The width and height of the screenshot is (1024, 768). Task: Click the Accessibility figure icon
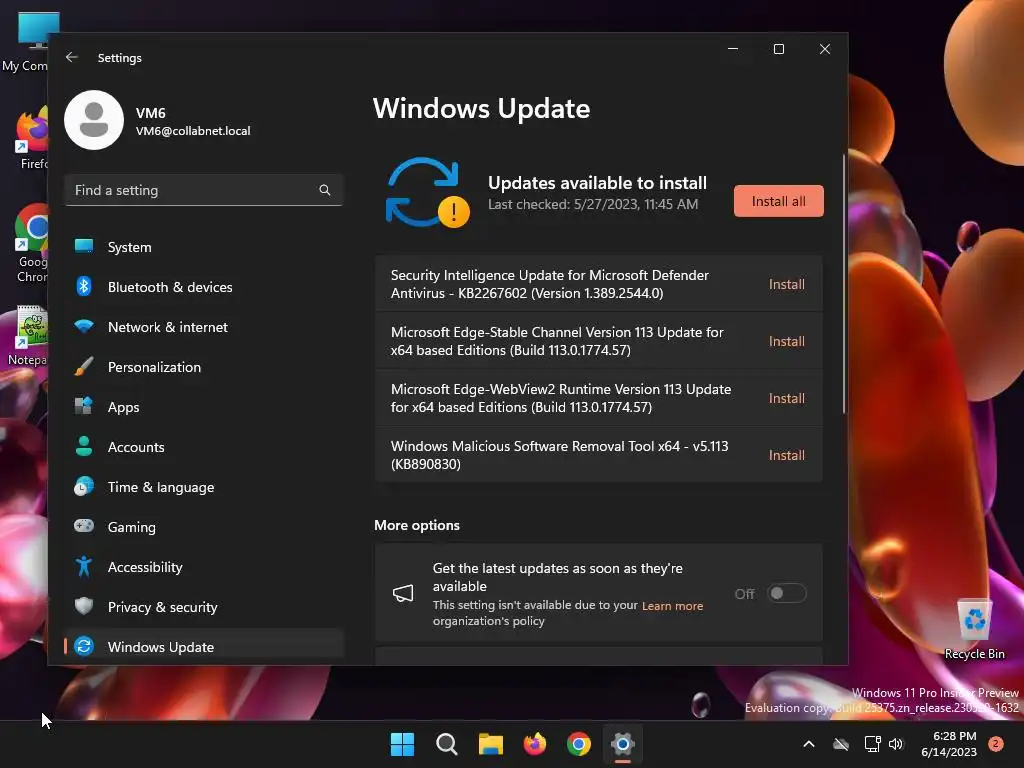tap(84, 566)
